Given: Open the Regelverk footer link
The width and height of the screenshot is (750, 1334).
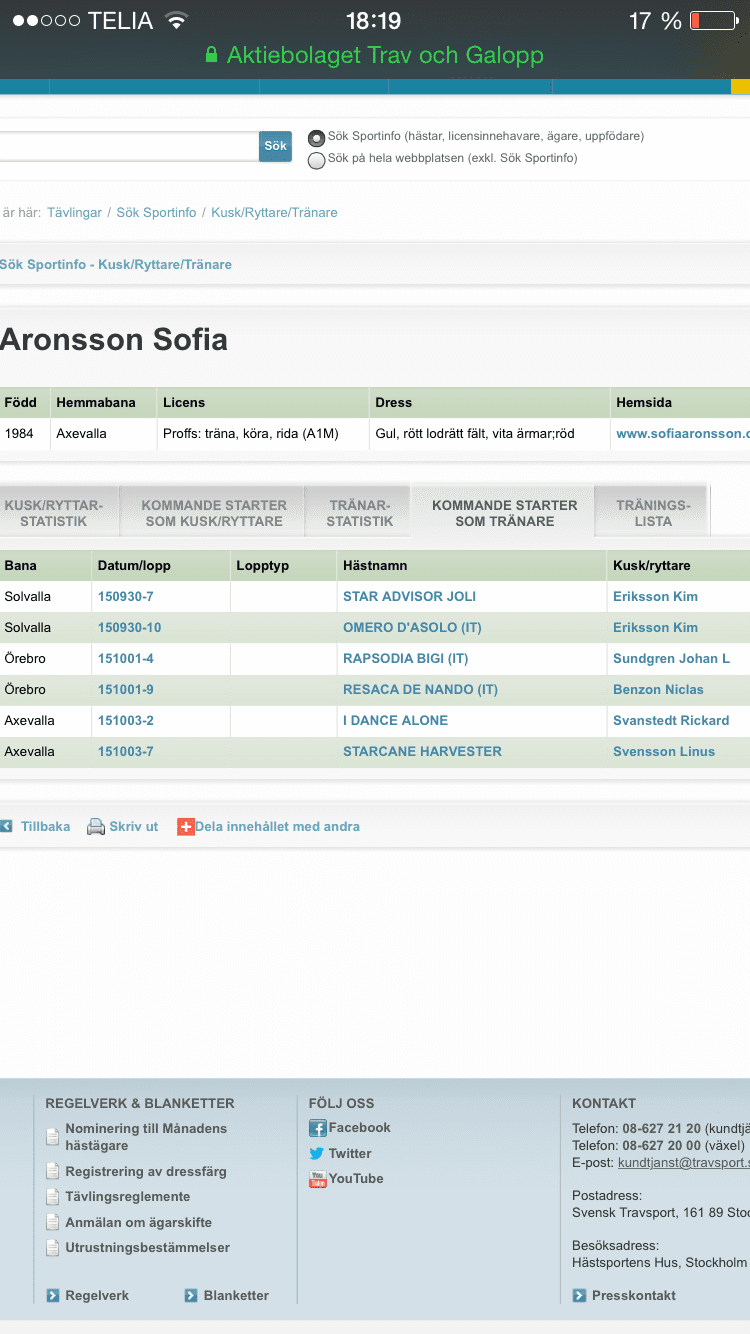Looking at the screenshot, I should click(97, 1296).
